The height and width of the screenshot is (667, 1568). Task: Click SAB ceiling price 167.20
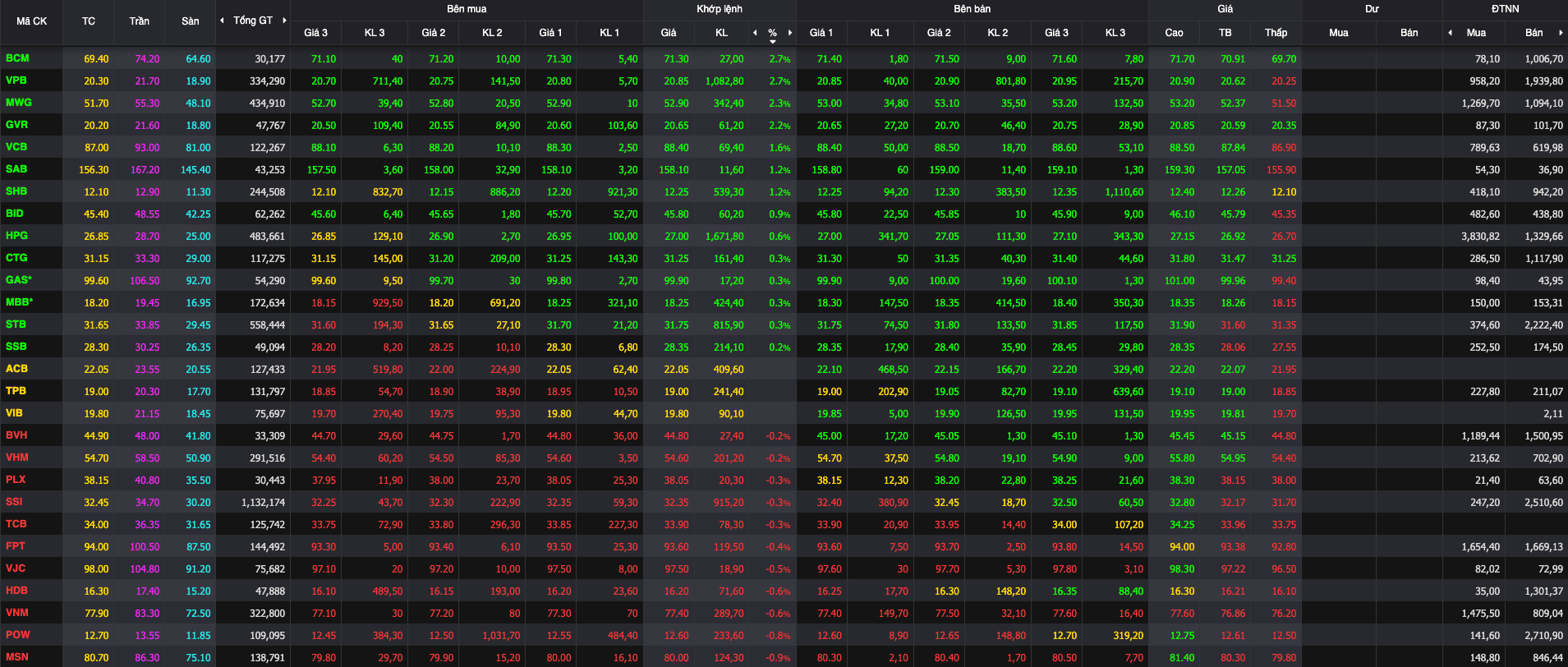pos(145,170)
